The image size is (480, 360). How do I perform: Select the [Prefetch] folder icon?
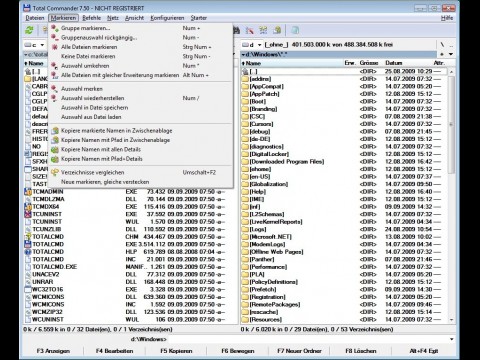[245, 289]
